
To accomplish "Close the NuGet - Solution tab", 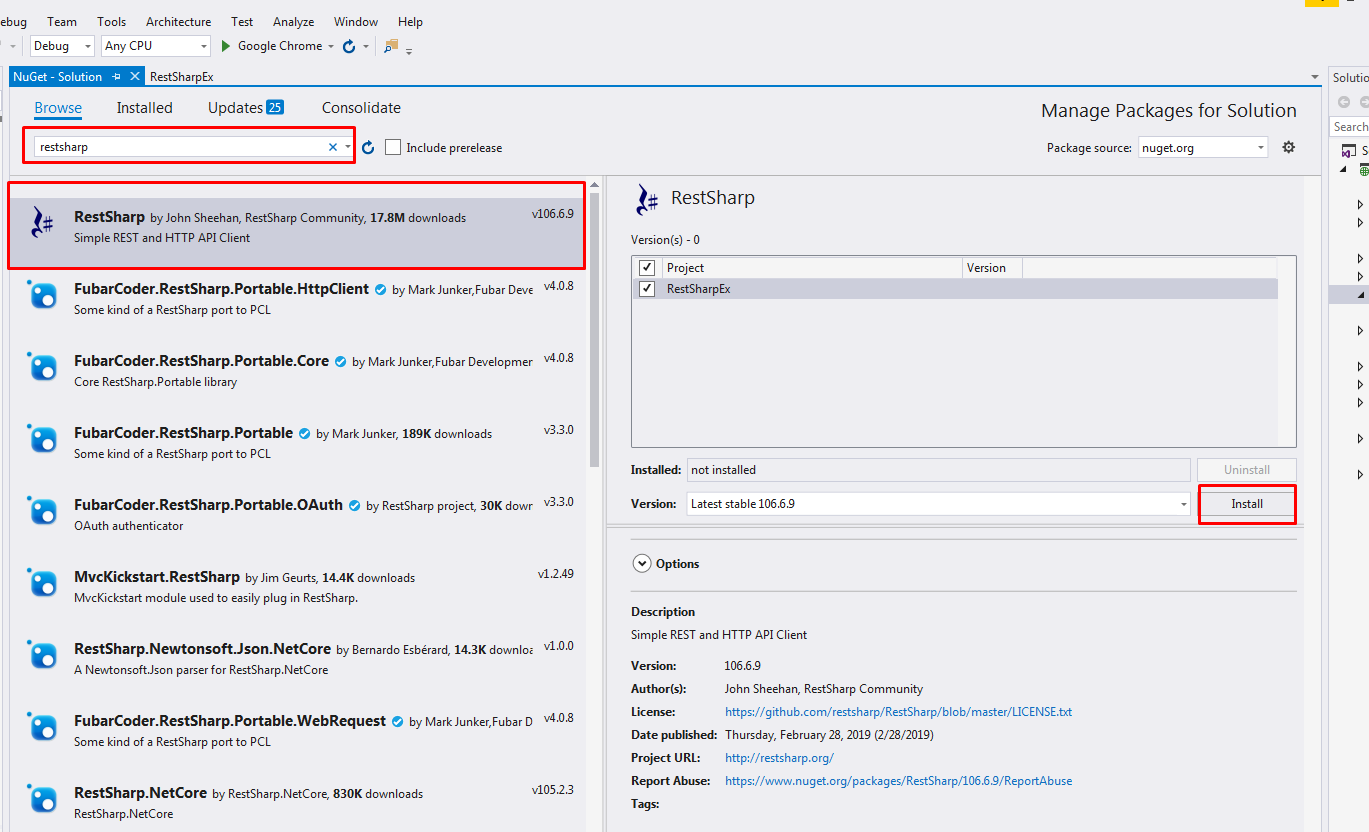I will coord(135,76).
